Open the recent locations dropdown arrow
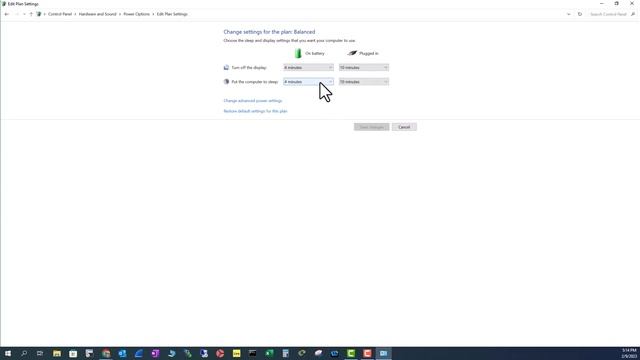The image size is (640, 360). (24, 14)
